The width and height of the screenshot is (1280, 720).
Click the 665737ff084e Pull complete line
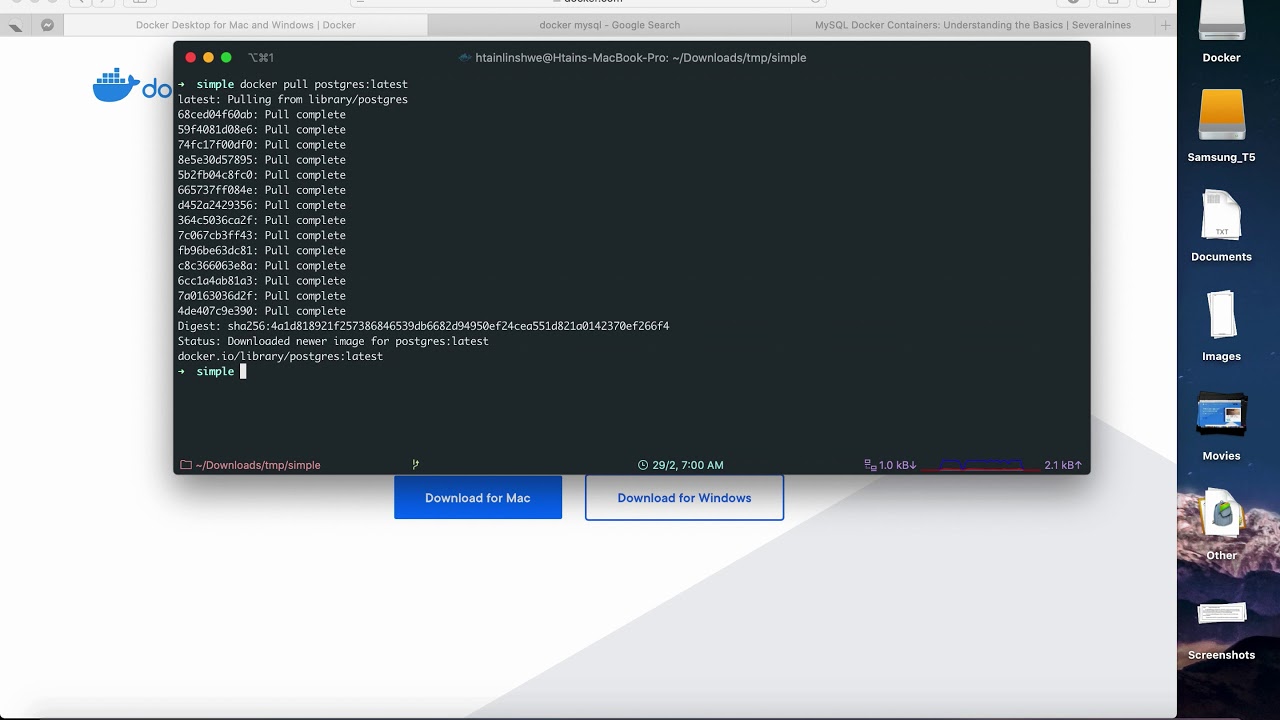pos(262,190)
